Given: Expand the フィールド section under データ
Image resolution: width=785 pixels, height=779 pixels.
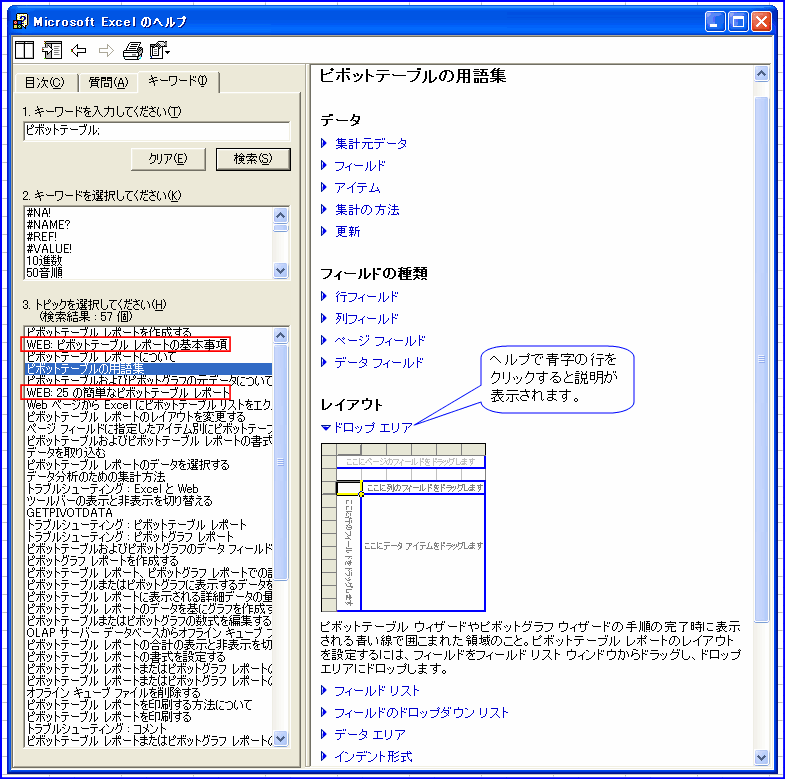Looking at the screenshot, I should 353,166.
